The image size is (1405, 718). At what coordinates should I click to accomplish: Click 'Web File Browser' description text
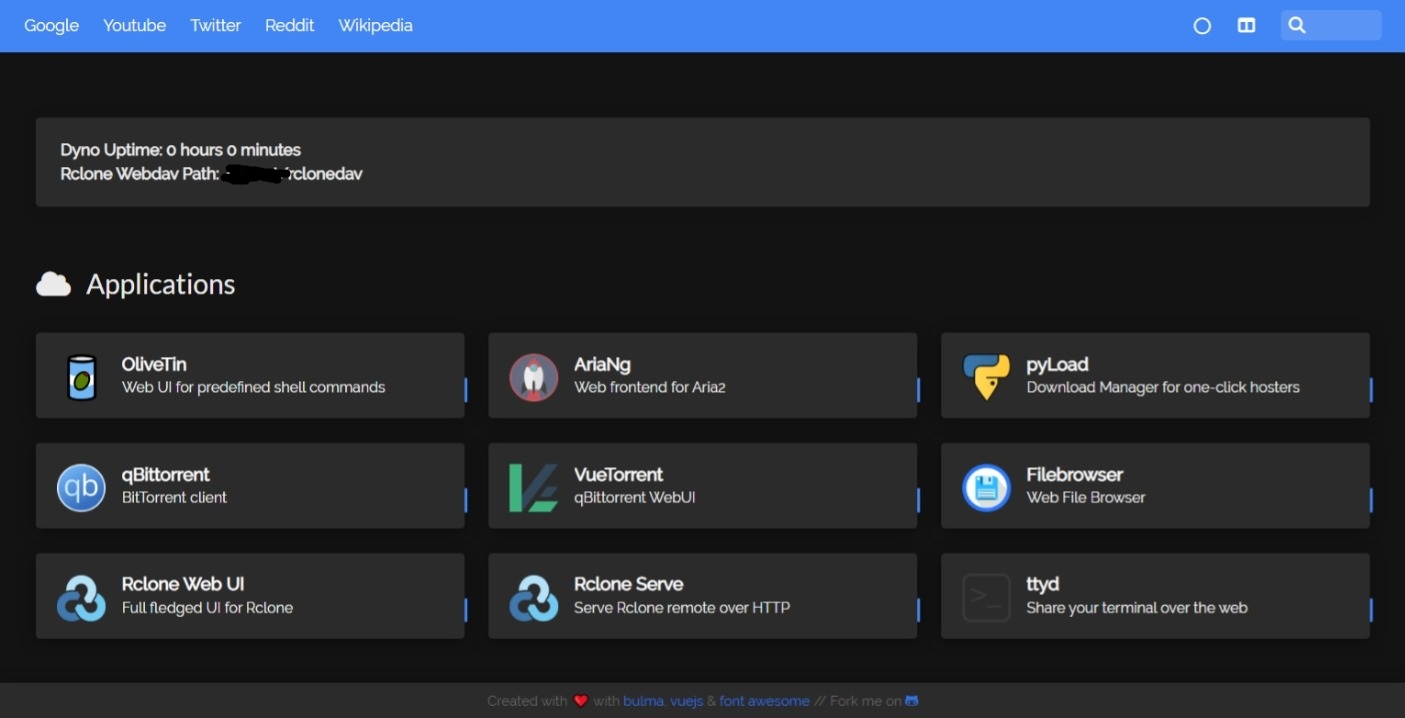click(x=1086, y=497)
